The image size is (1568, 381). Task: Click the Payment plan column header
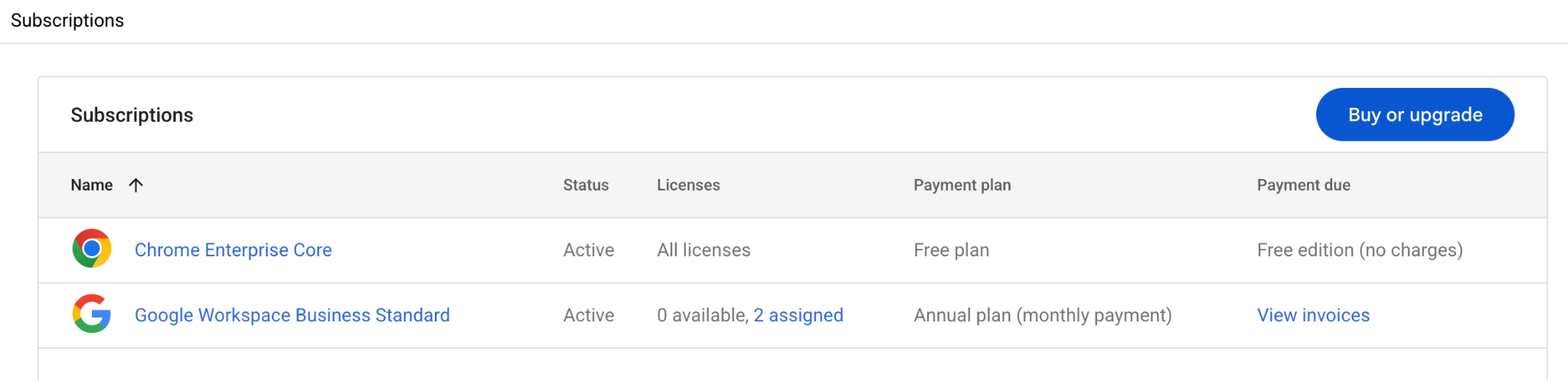pyautogui.click(x=962, y=185)
